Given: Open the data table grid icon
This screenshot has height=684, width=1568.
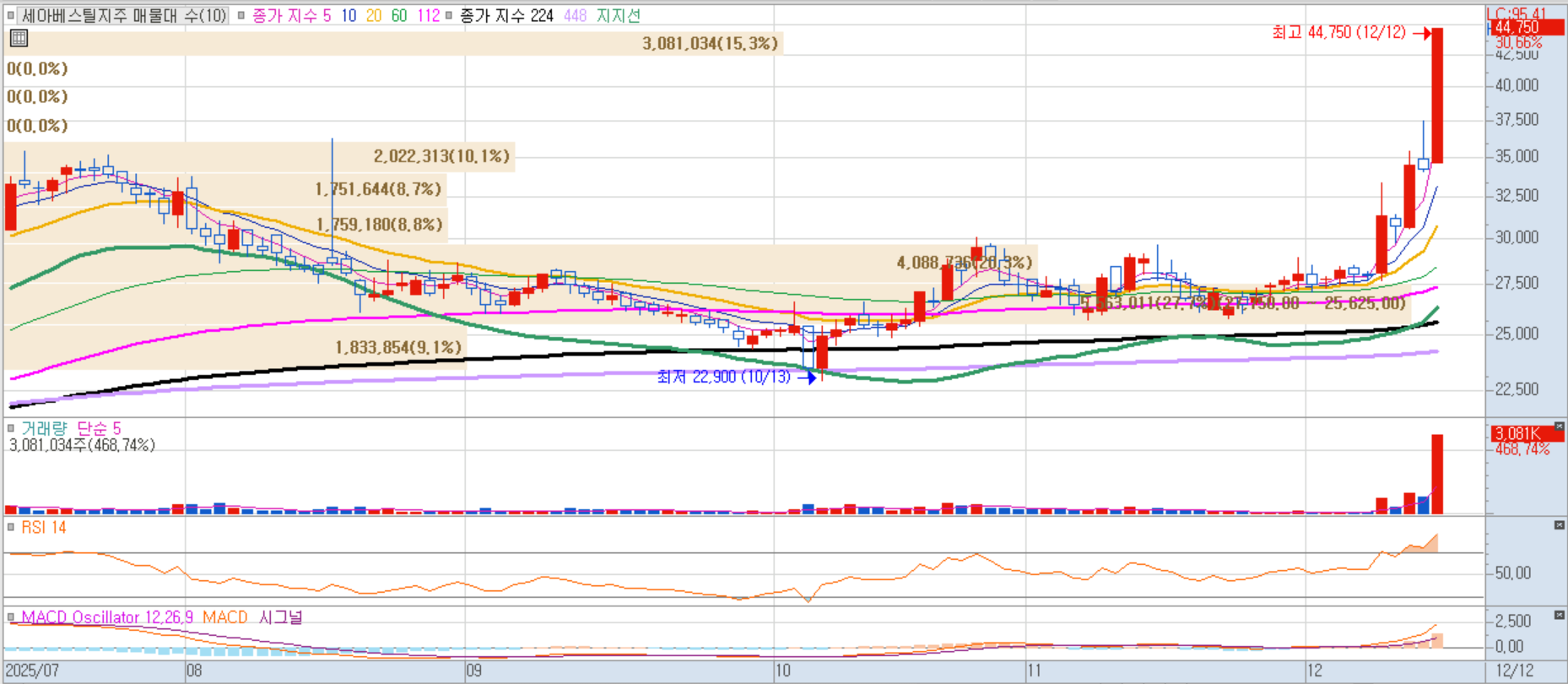Looking at the screenshot, I should click(x=19, y=38).
